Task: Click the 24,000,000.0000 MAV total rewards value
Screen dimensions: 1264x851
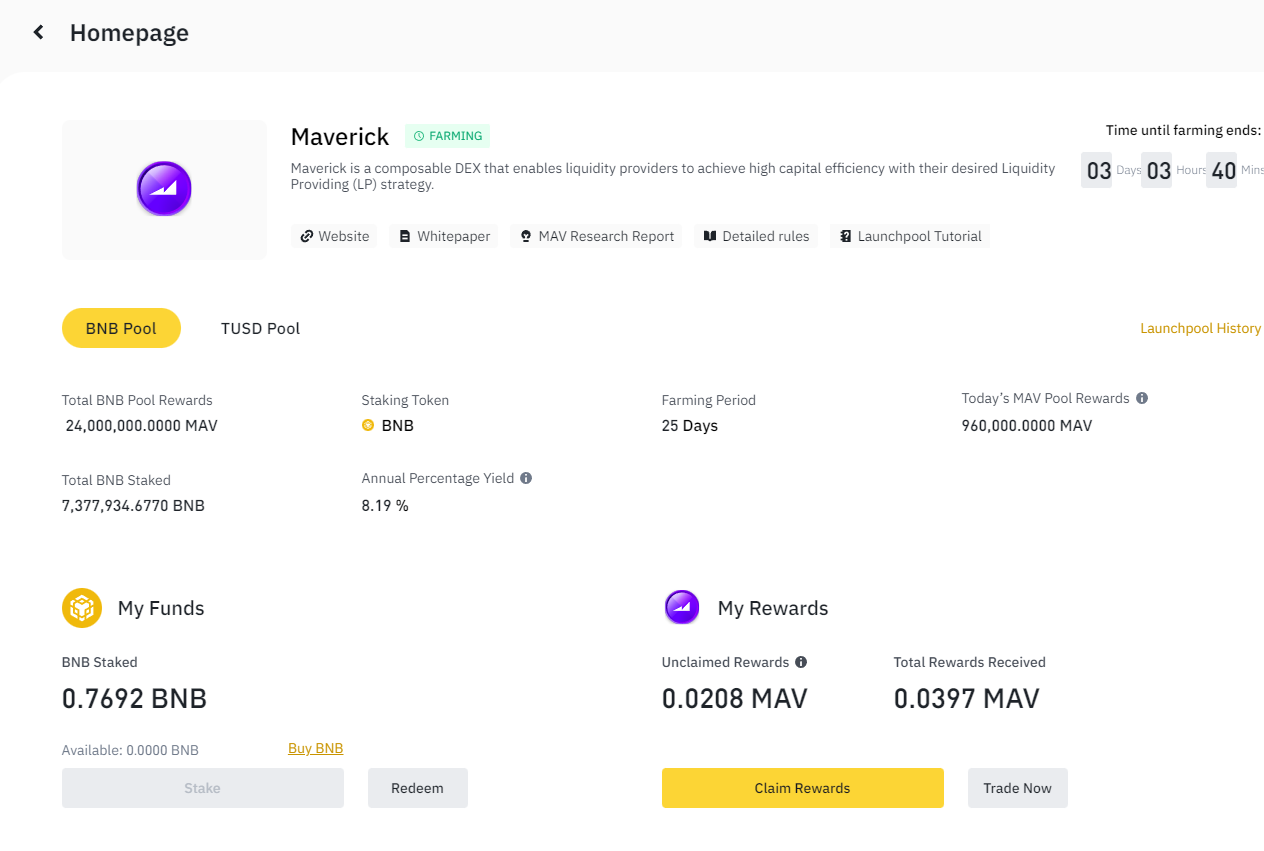Action: (141, 426)
